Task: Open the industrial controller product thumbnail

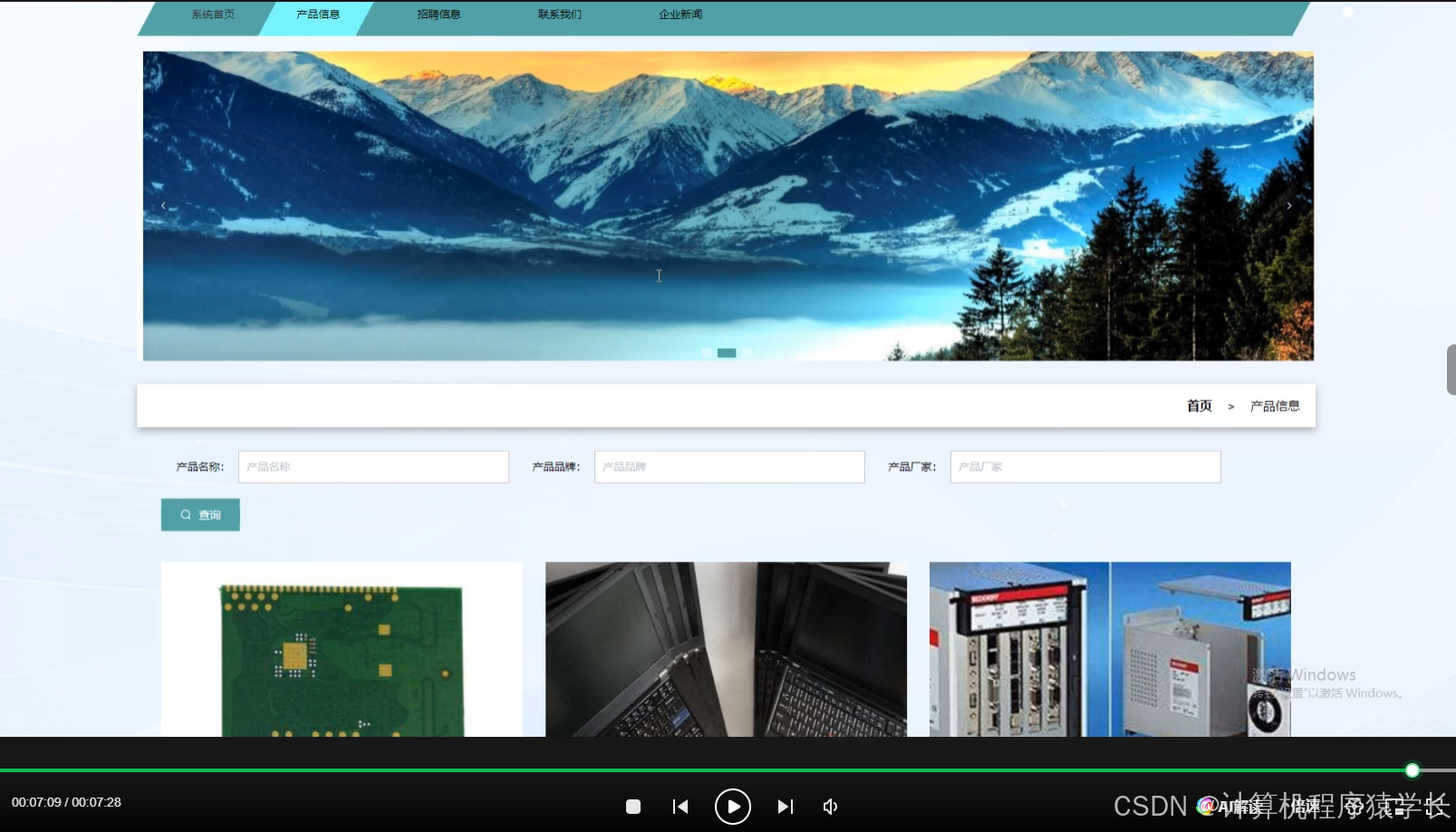Action: 1110,649
